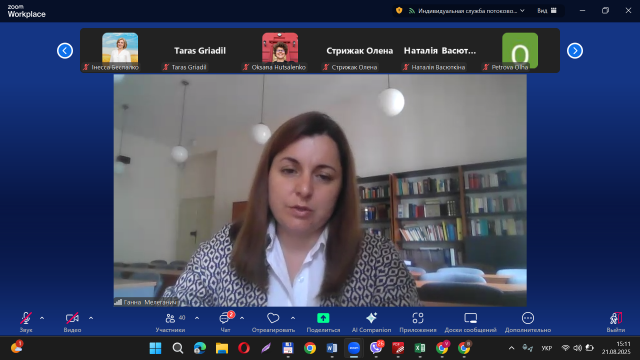Open the feather app icon in taskbar

(266, 348)
